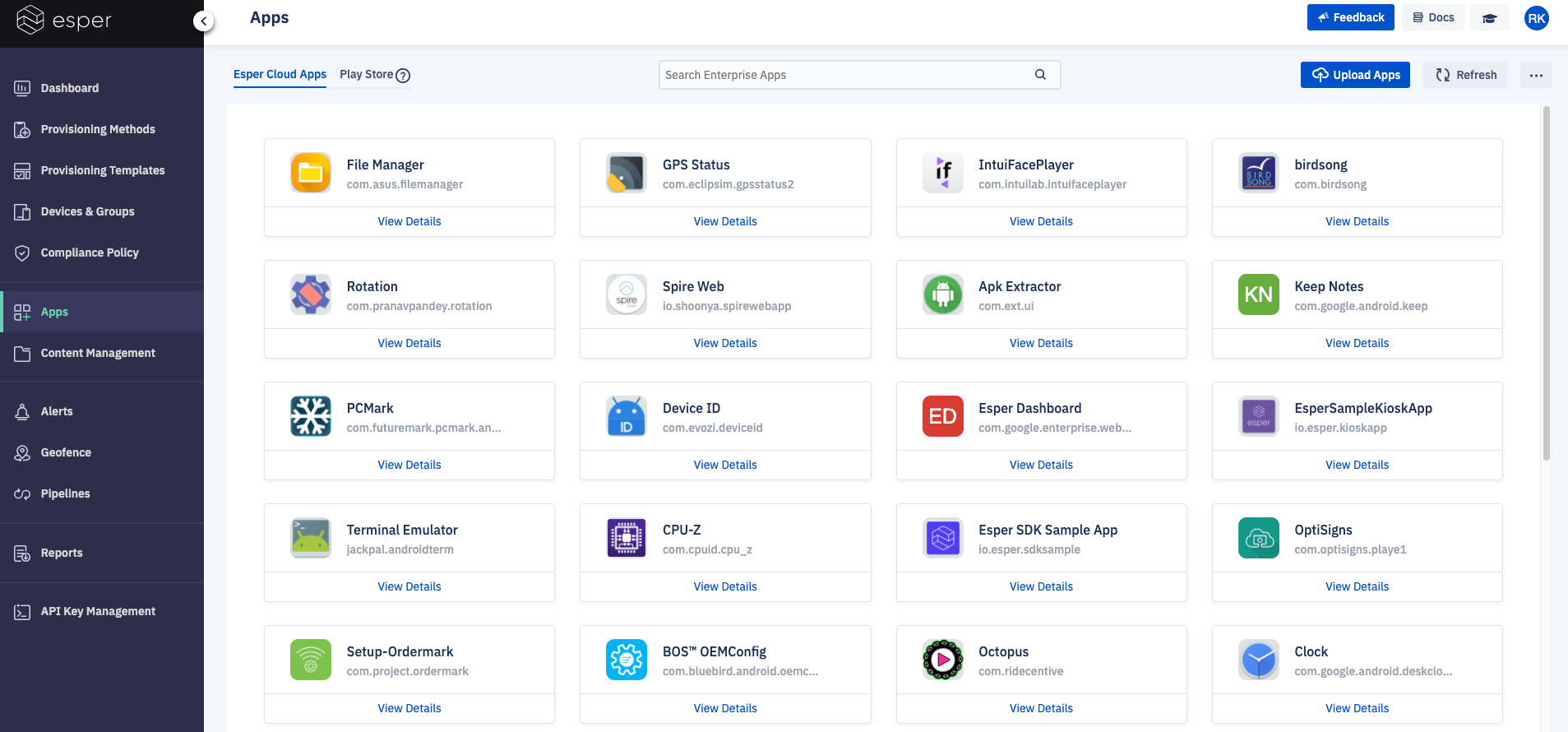Viewport: 1568px width, 732px height.
Task: Click the API Key Management icon
Action: point(22,611)
